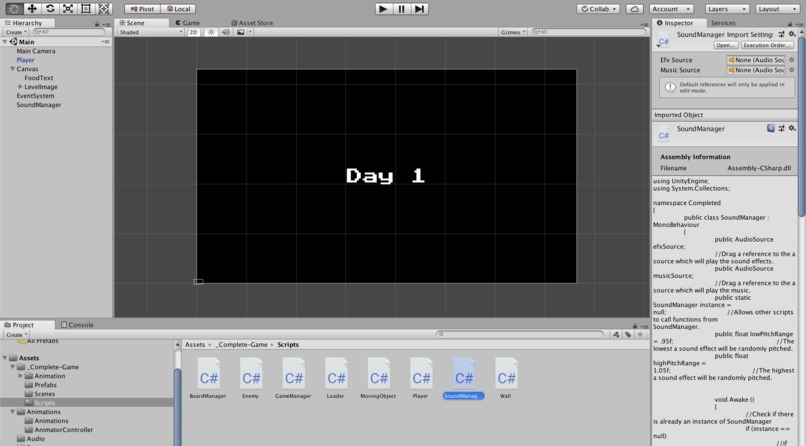Toggle Local handle rotation
The width and height of the screenshot is (806, 446).
tap(178, 9)
